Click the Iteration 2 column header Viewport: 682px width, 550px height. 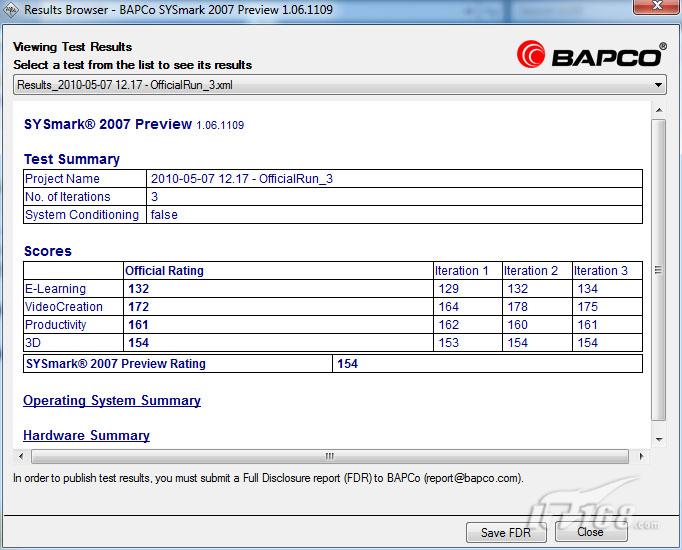point(531,270)
